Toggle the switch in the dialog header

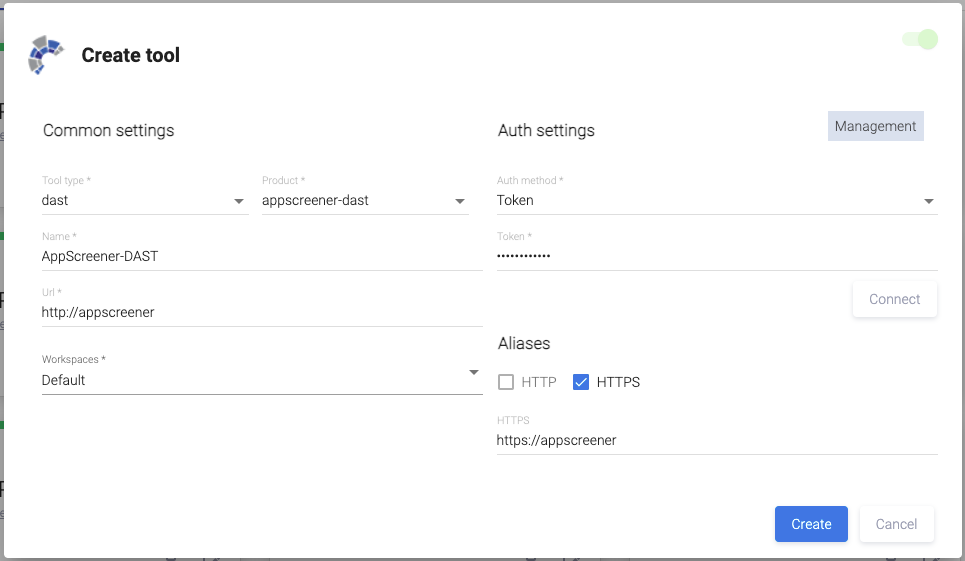tap(920, 39)
